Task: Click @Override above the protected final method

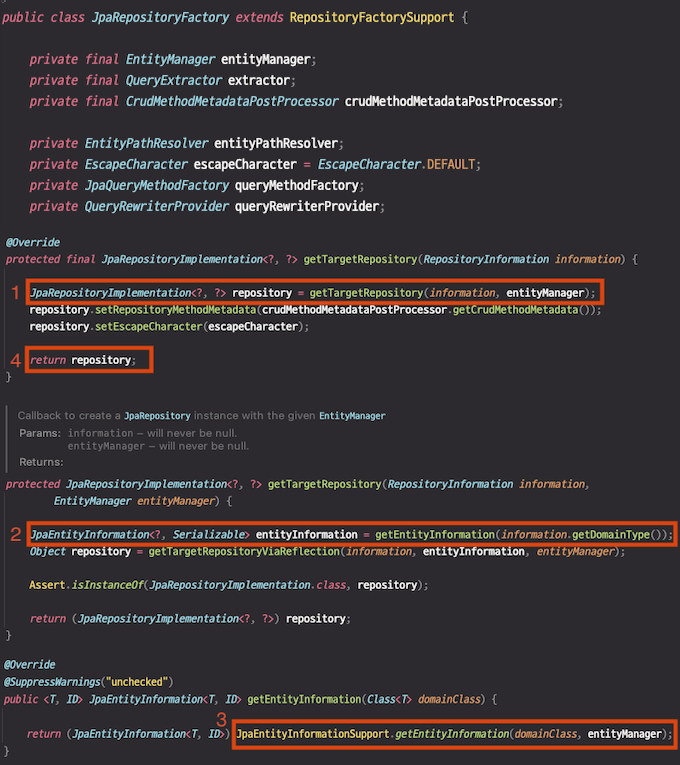Action: tap(33, 242)
